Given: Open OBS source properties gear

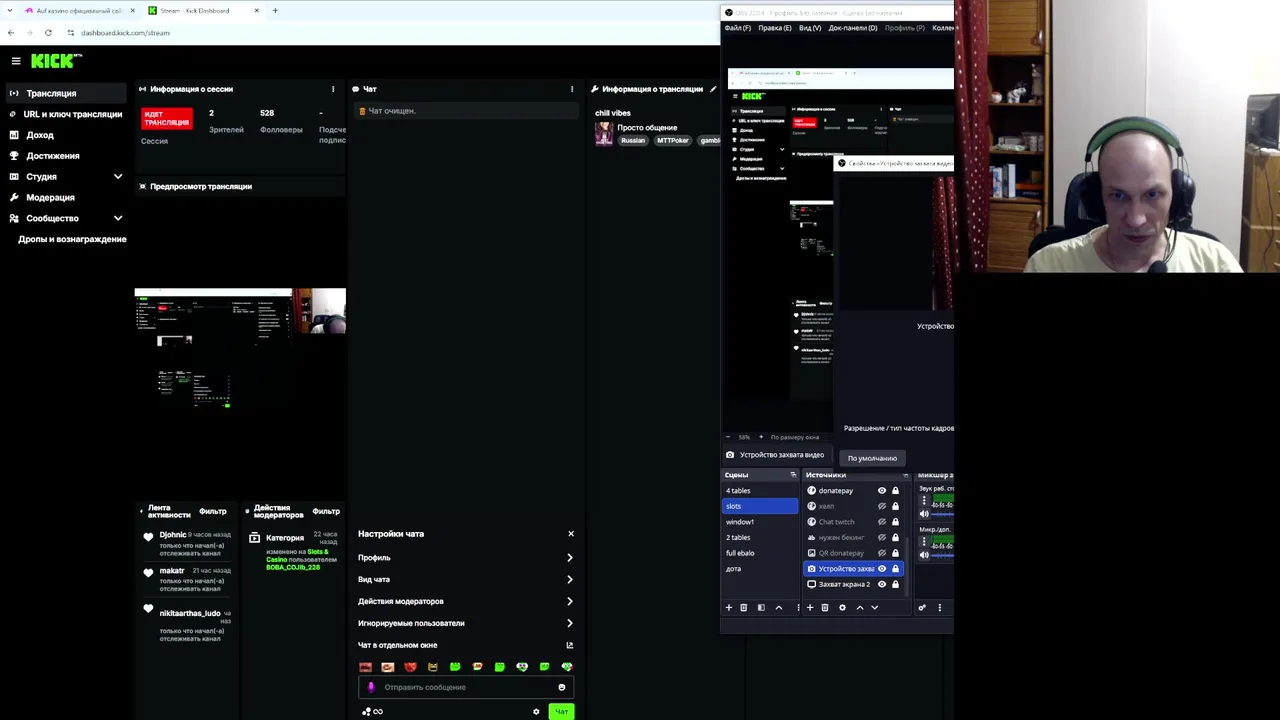Looking at the screenshot, I should pos(842,608).
